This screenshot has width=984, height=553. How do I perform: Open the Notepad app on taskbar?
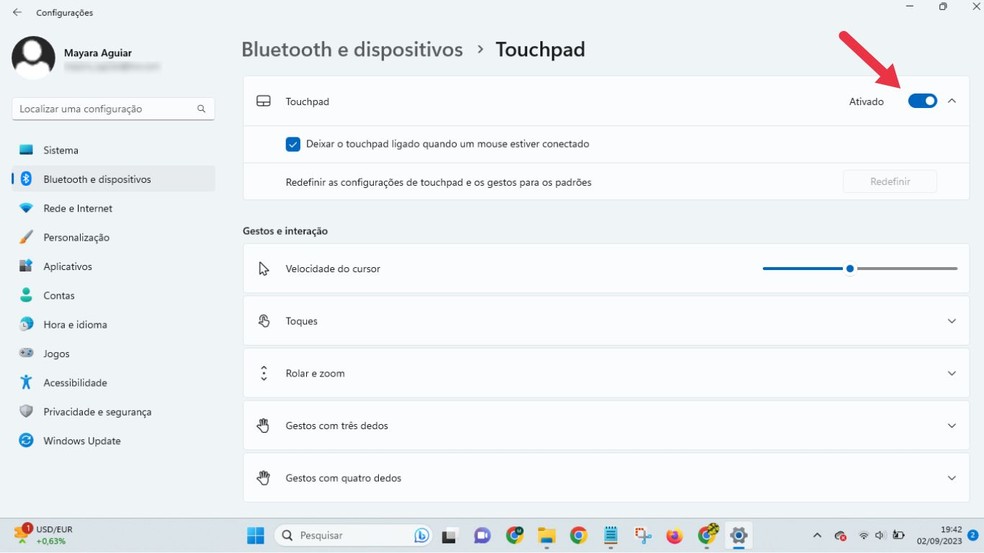point(611,535)
